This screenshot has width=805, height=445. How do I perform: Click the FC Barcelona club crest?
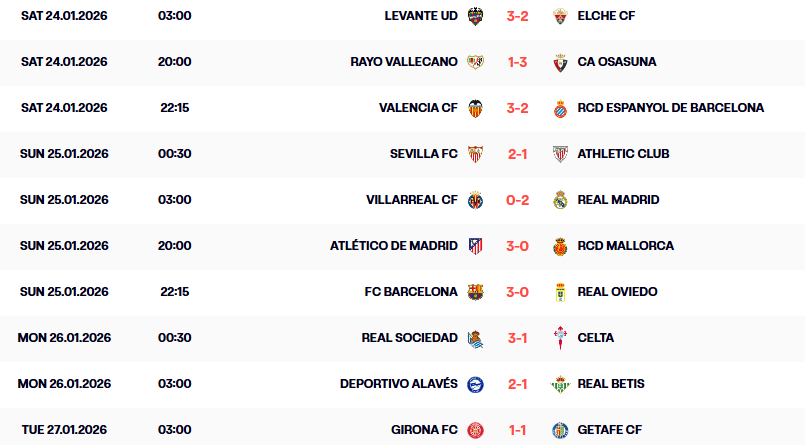coord(476,292)
